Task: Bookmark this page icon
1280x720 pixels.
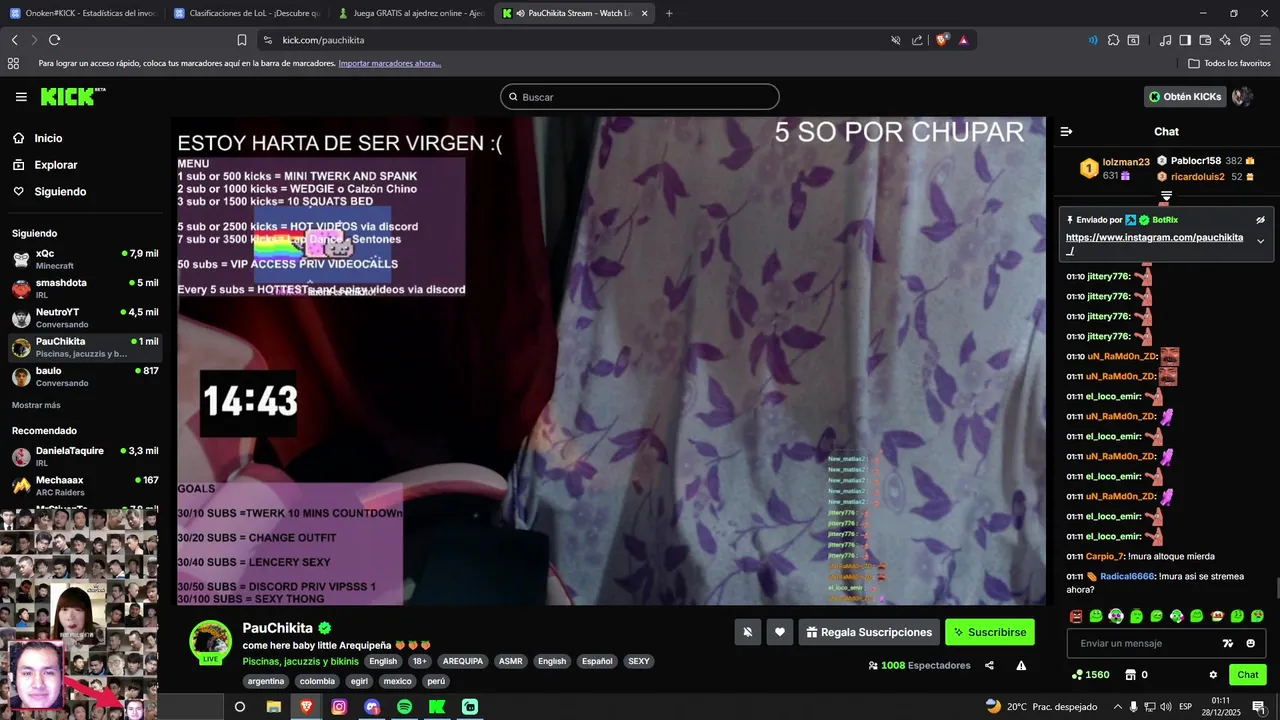Action: pos(242,40)
